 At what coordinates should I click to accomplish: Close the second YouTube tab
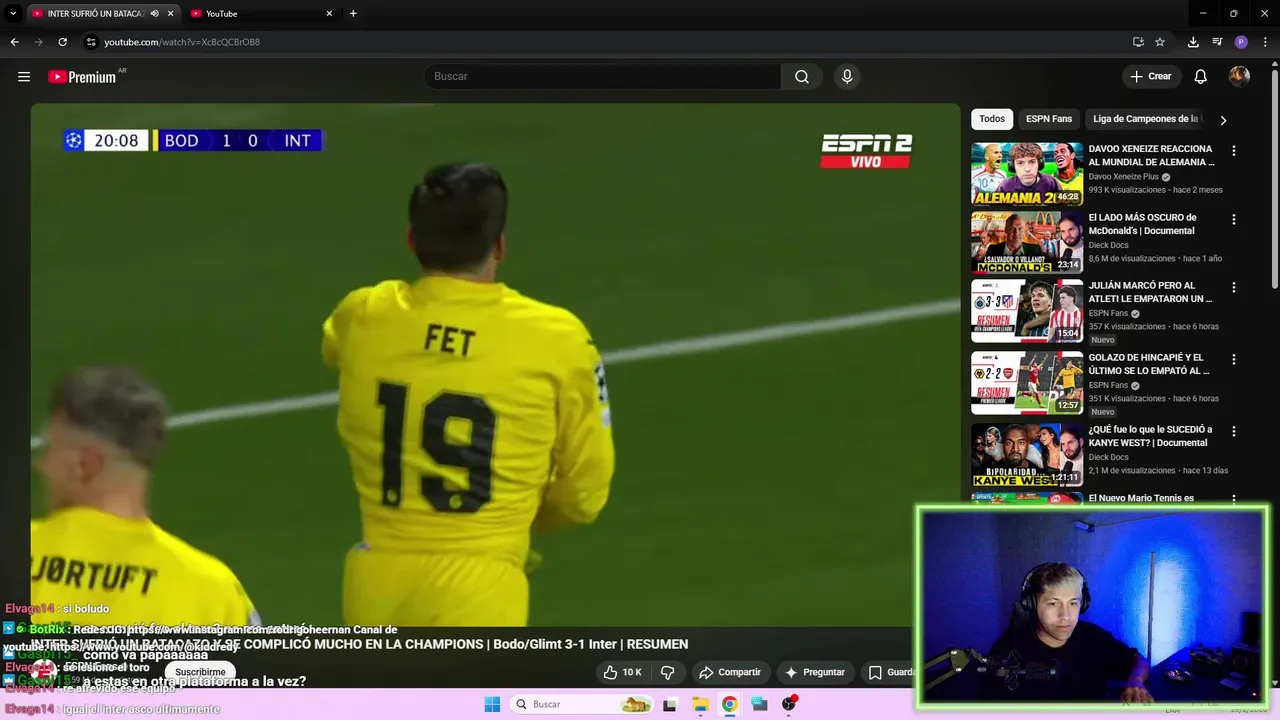click(329, 14)
